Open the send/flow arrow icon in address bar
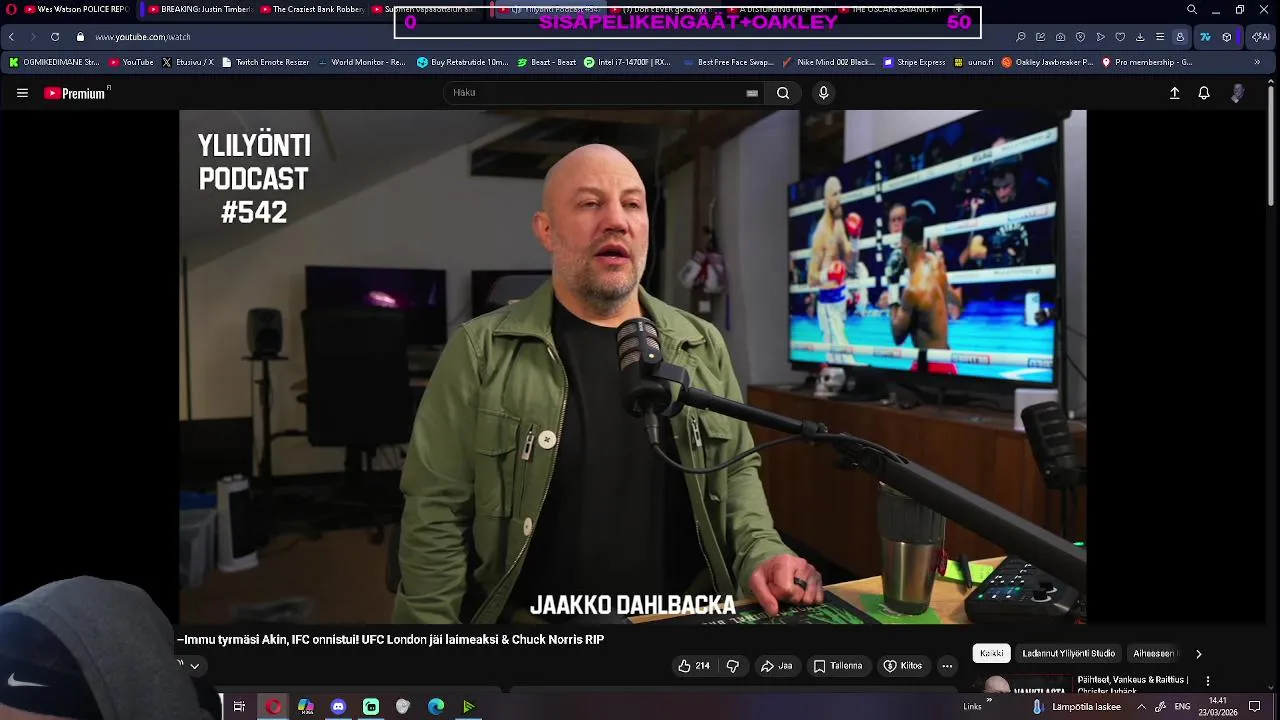The image size is (1280, 720). [1100, 37]
